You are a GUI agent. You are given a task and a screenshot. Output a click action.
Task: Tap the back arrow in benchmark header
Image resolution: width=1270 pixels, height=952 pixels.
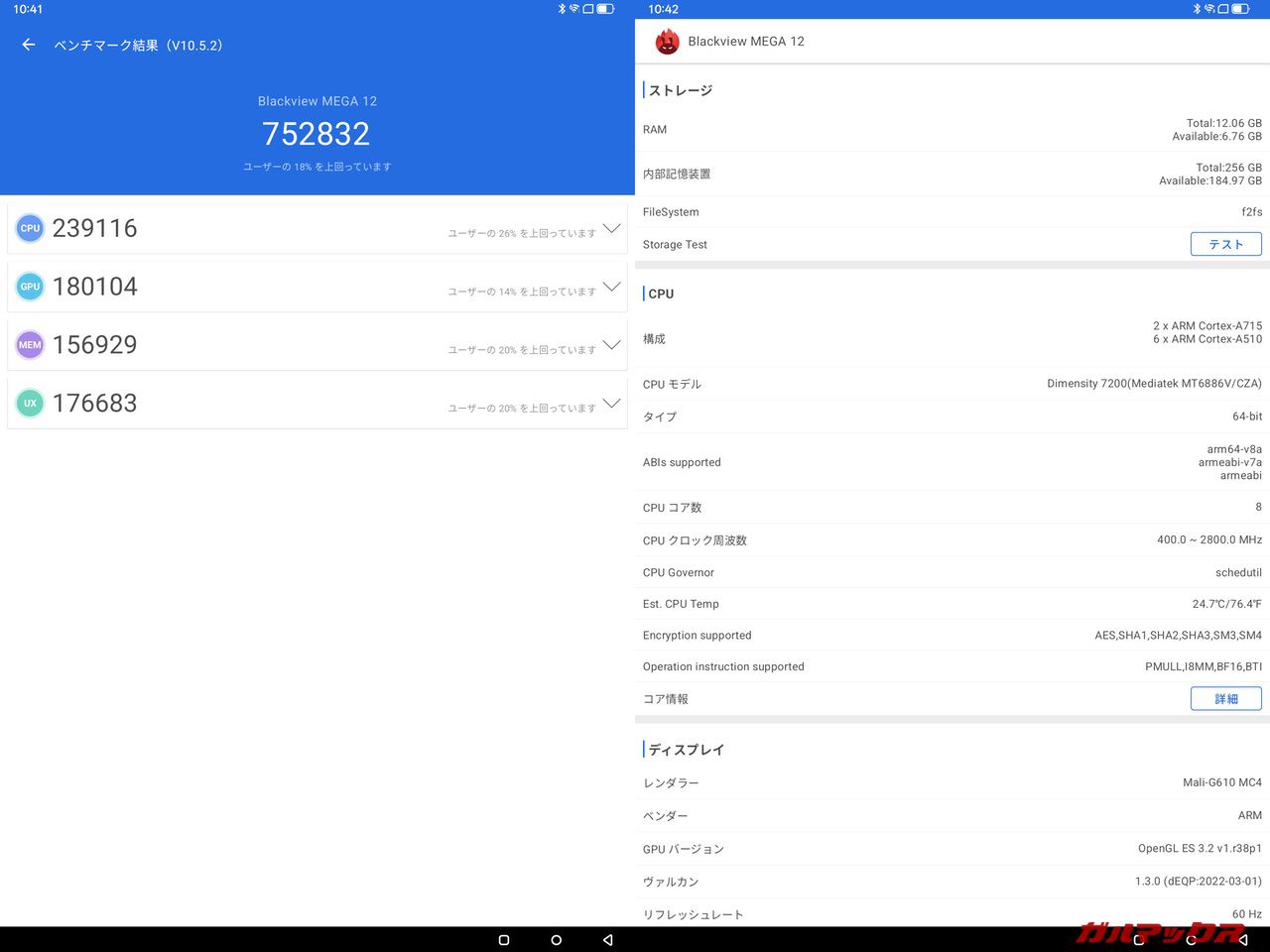(x=29, y=45)
